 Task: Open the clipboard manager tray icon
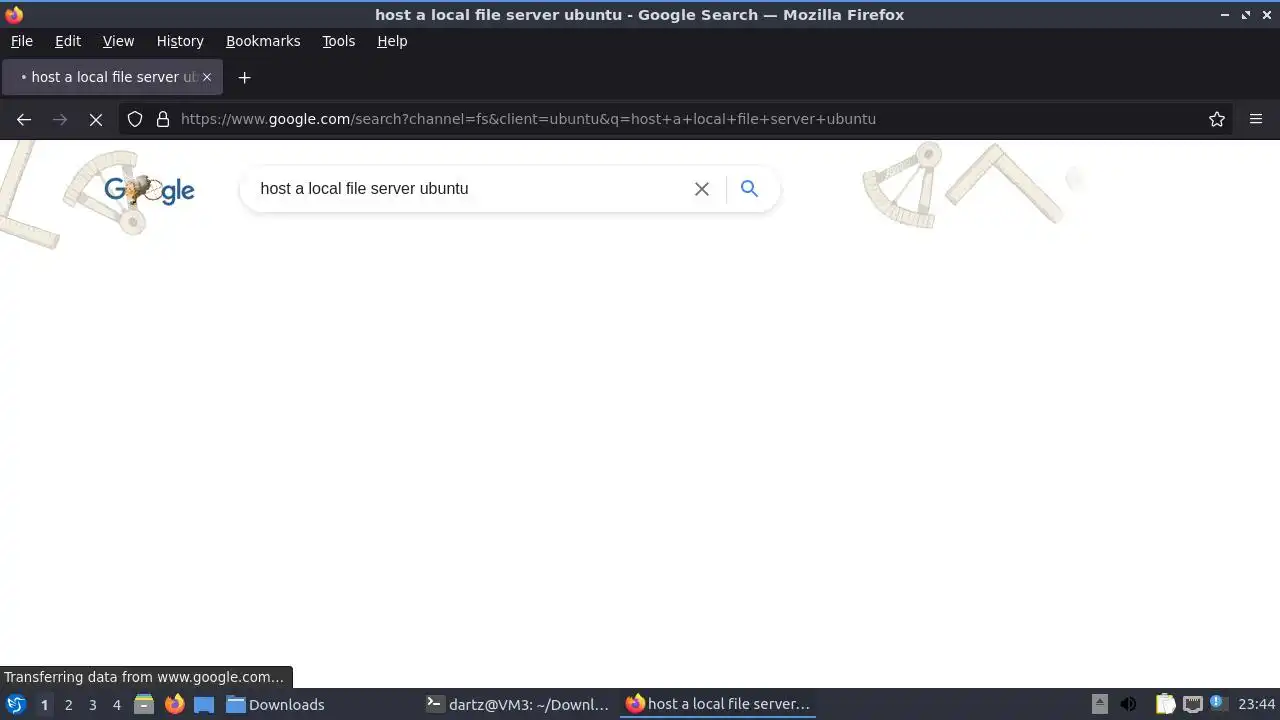[x=1165, y=704]
